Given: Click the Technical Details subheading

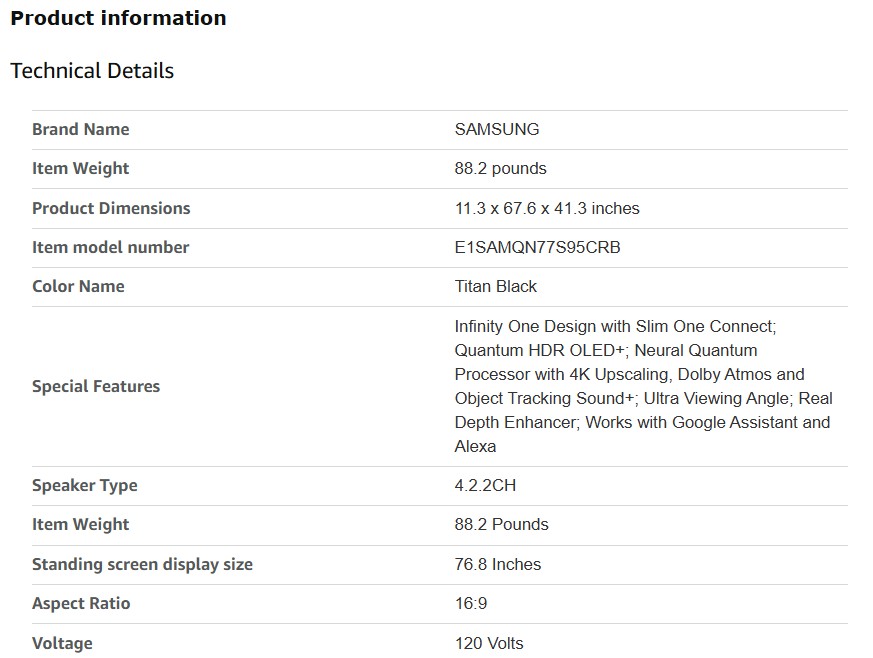Looking at the screenshot, I should click(x=92, y=71).
